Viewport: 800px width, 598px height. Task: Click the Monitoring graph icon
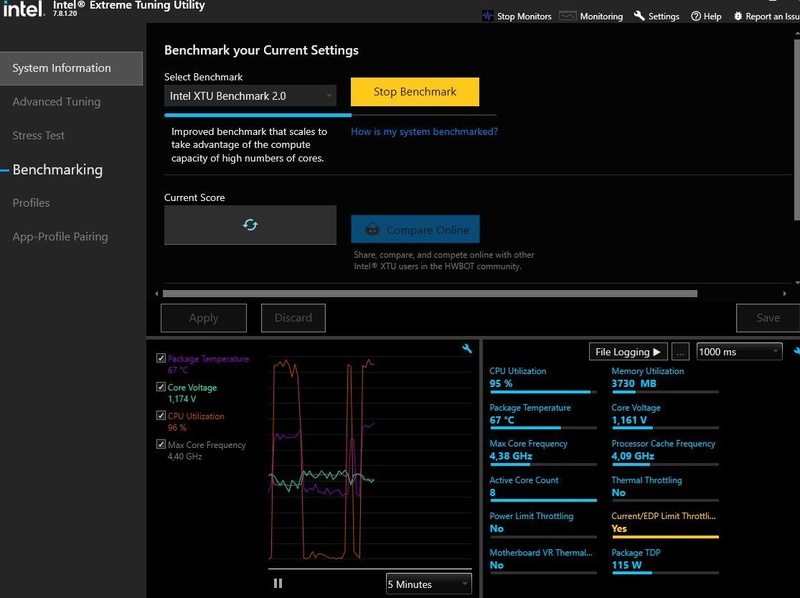pos(567,16)
